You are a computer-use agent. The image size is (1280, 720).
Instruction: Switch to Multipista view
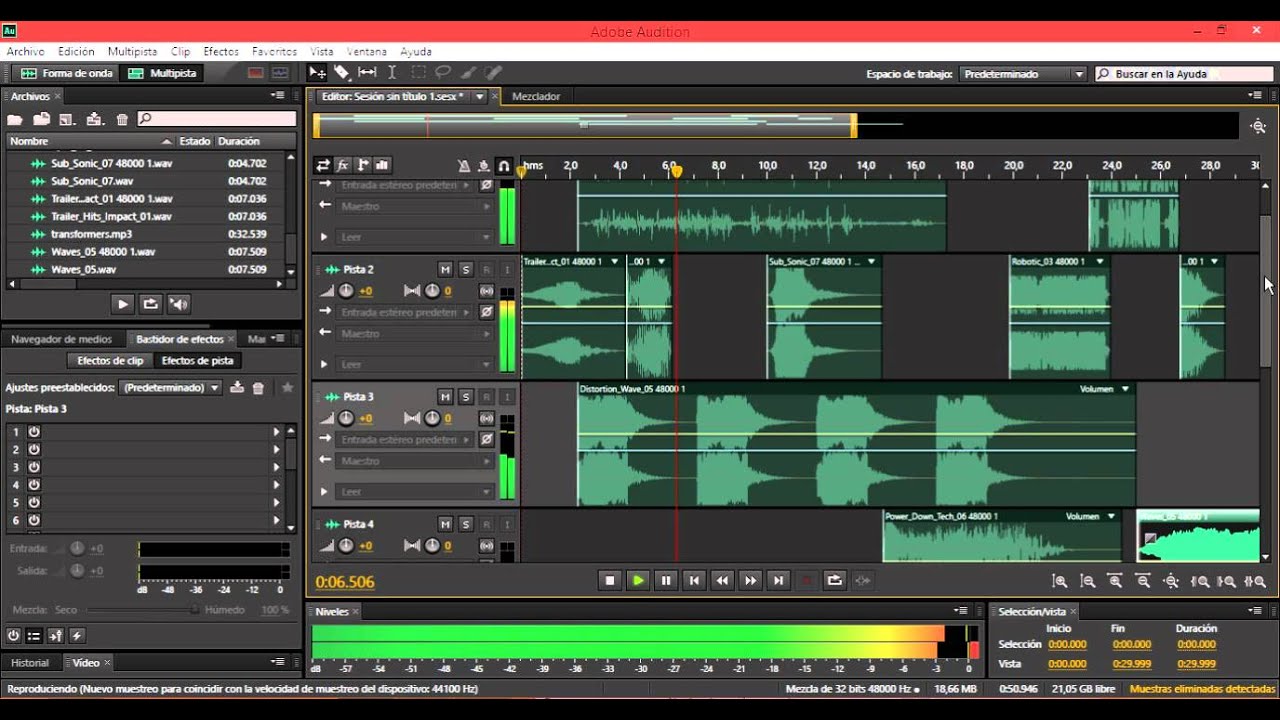(163, 73)
